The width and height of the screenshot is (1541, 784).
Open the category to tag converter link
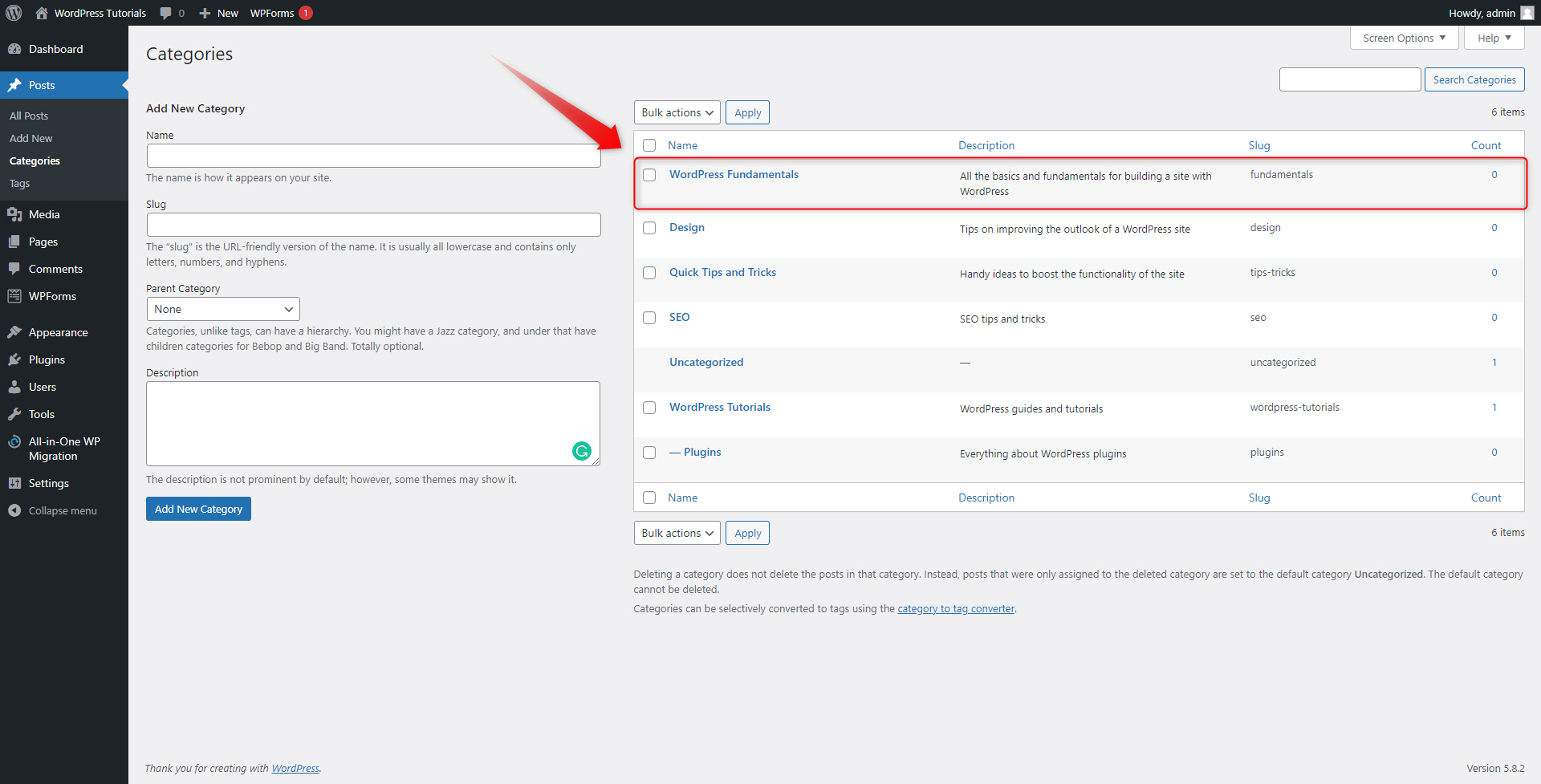tap(956, 608)
